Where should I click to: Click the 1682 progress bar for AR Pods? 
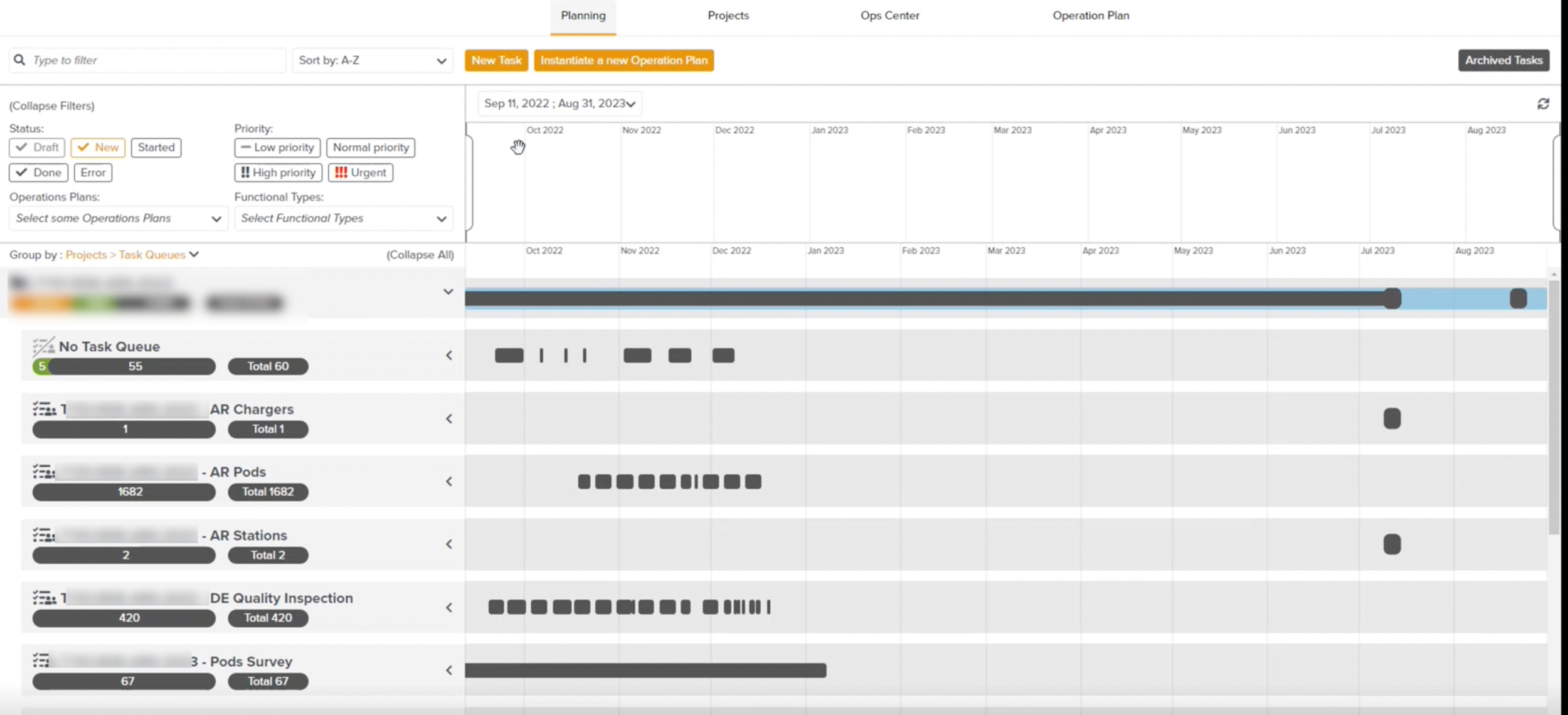(124, 492)
